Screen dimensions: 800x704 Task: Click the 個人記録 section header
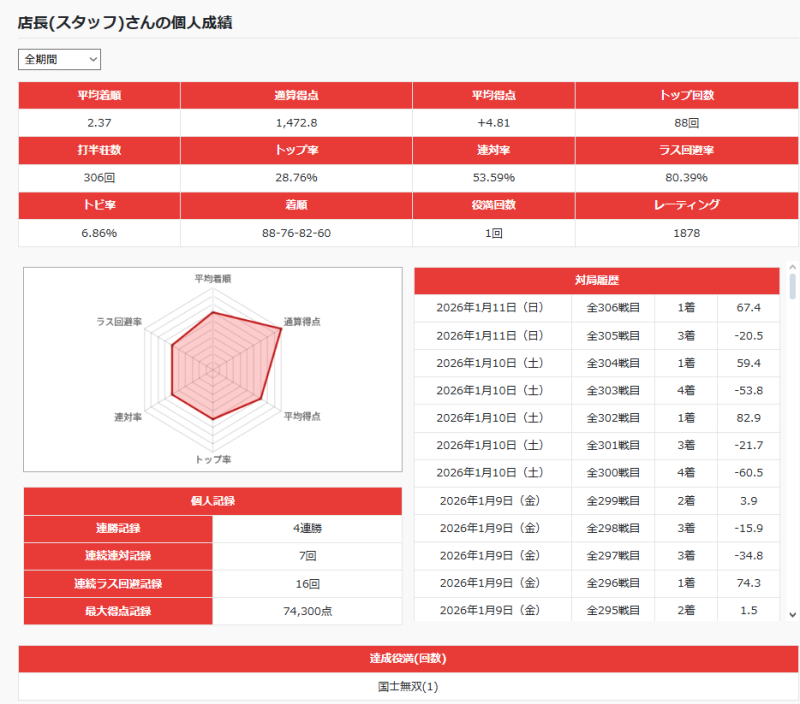[x=212, y=501]
